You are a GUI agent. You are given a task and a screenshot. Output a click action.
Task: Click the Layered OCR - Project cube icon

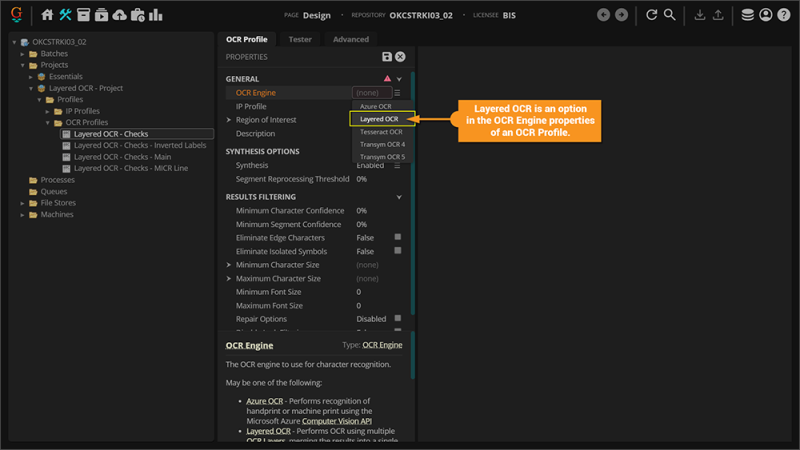point(41,88)
